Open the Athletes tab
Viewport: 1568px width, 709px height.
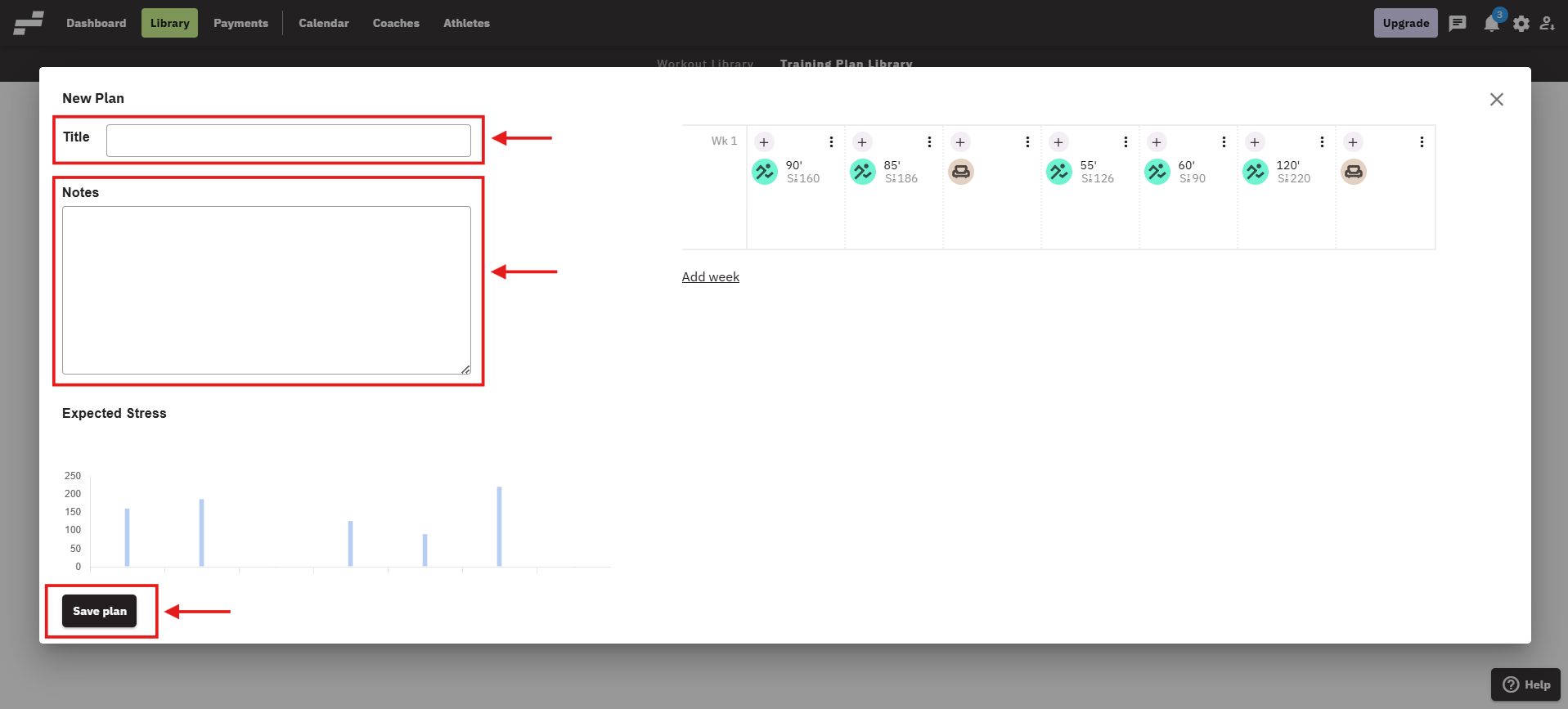pos(466,23)
